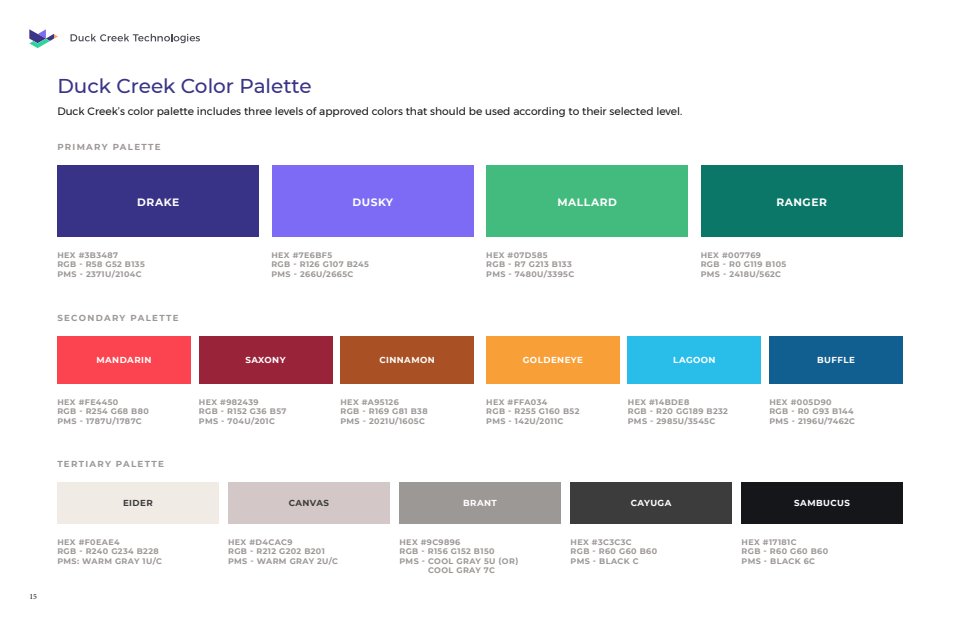The height and width of the screenshot is (633, 960).
Task: Click the PMS 7480U/3395C text
Action: pyautogui.click(x=530, y=274)
